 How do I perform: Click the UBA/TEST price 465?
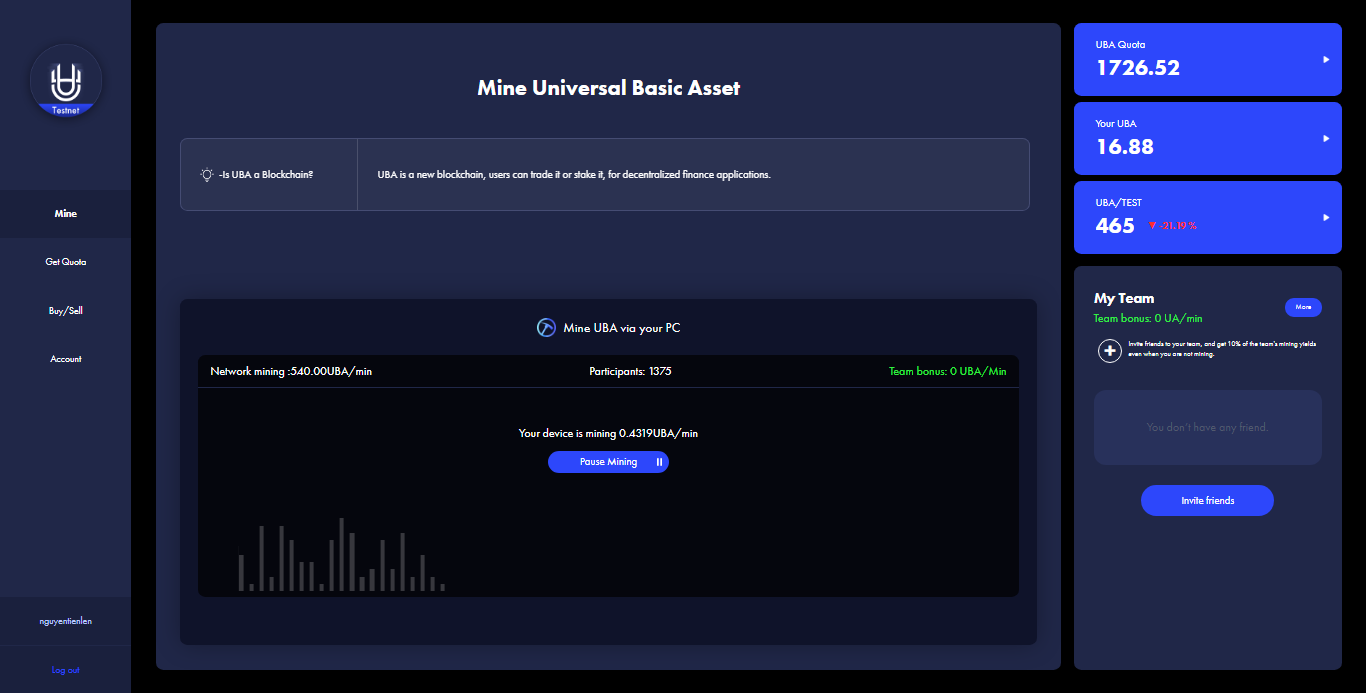pyautogui.click(x=1115, y=225)
